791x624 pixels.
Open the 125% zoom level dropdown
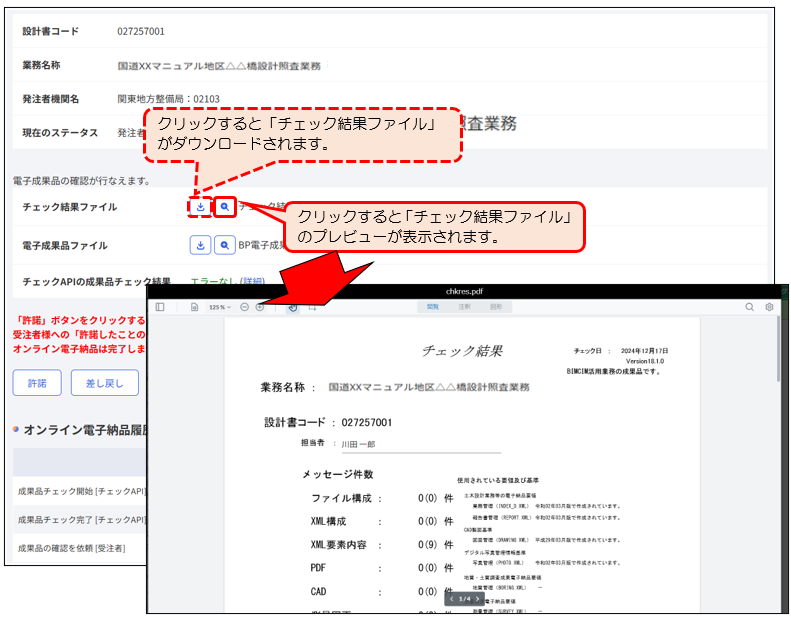219,307
